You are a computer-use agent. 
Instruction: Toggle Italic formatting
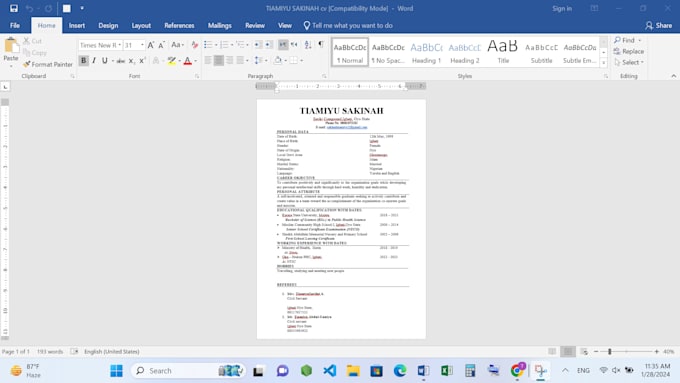94,61
